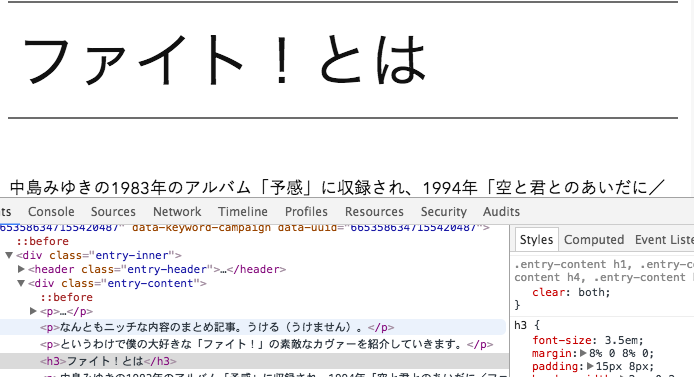
Task: Open the Security tab
Action: coord(443,212)
